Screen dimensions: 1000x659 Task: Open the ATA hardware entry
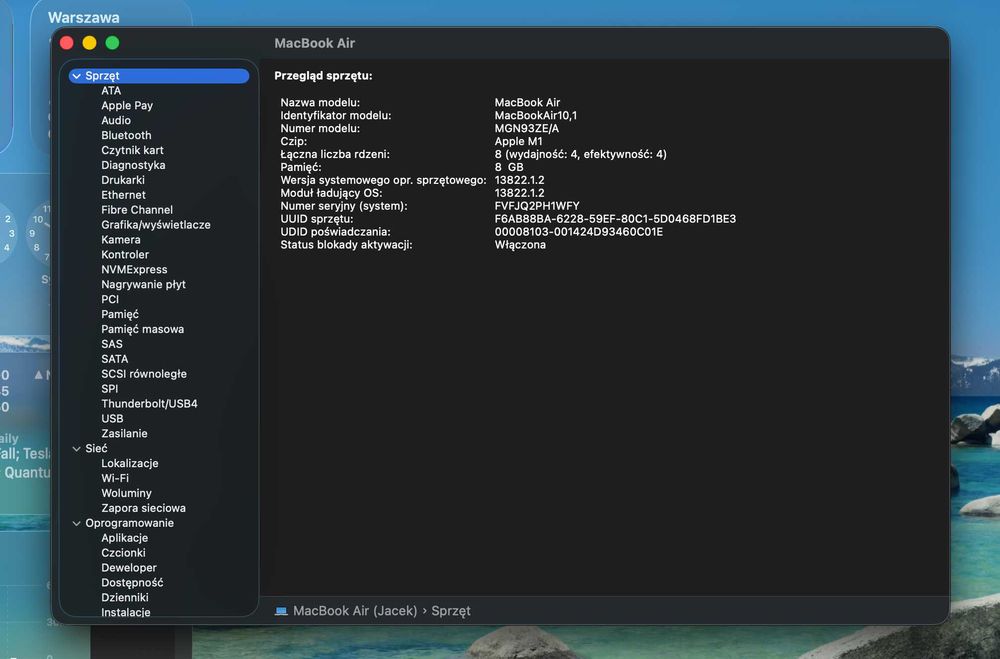click(x=111, y=91)
